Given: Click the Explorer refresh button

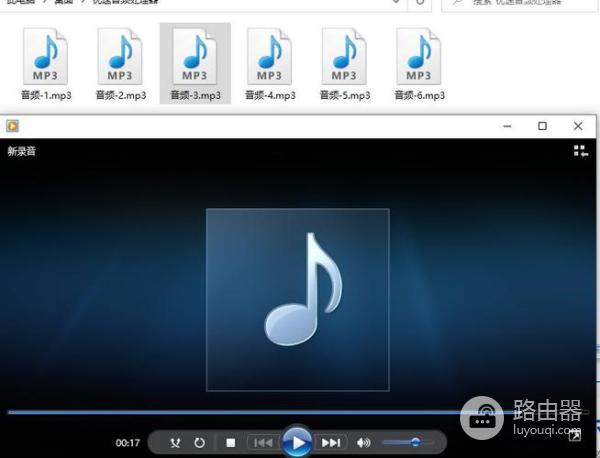Looking at the screenshot, I should (420, 3).
